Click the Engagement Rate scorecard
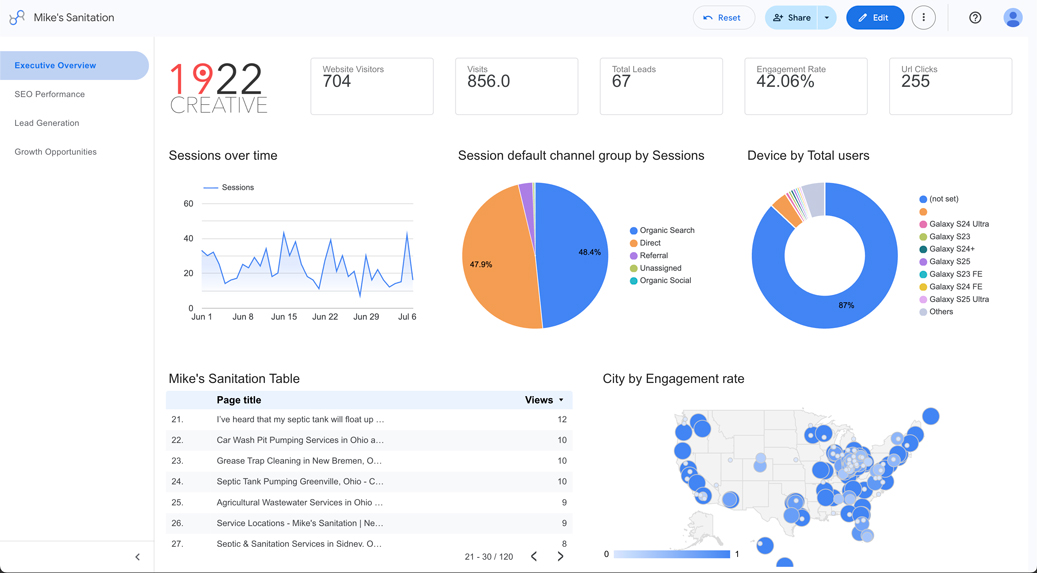This screenshot has width=1037, height=573. 806,86
